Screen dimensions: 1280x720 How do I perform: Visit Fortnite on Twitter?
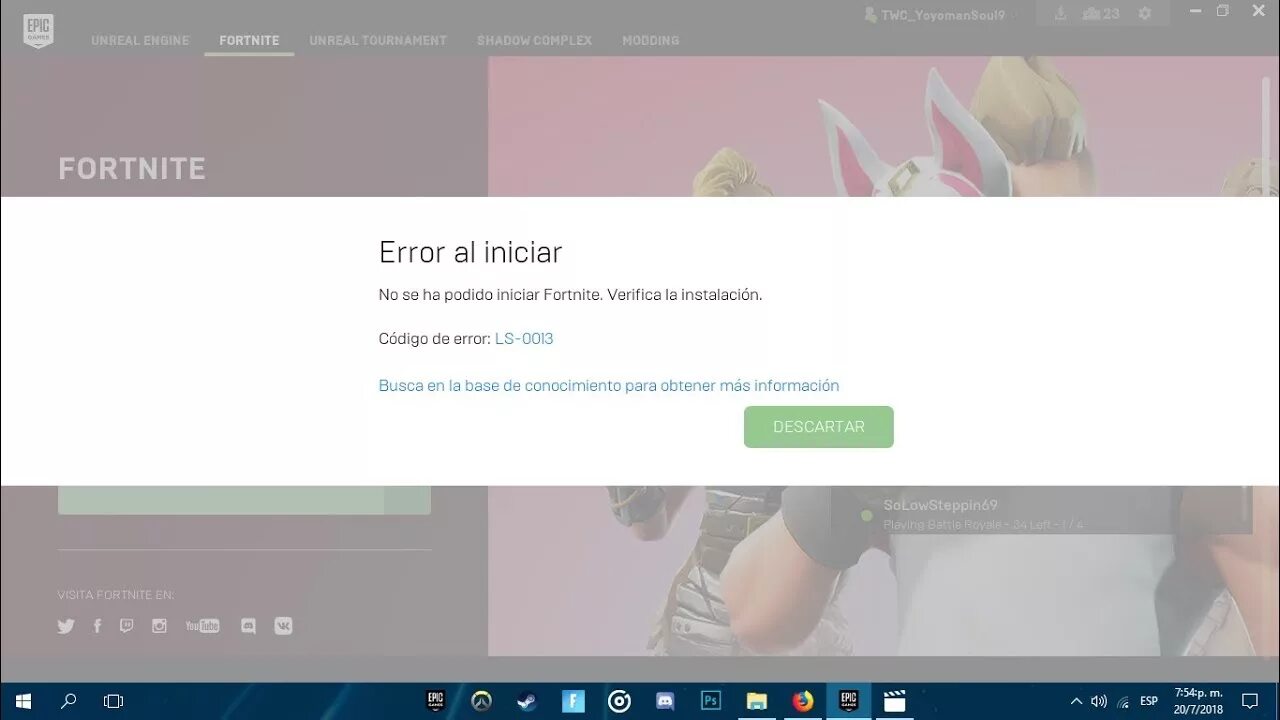(x=66, y=626)
